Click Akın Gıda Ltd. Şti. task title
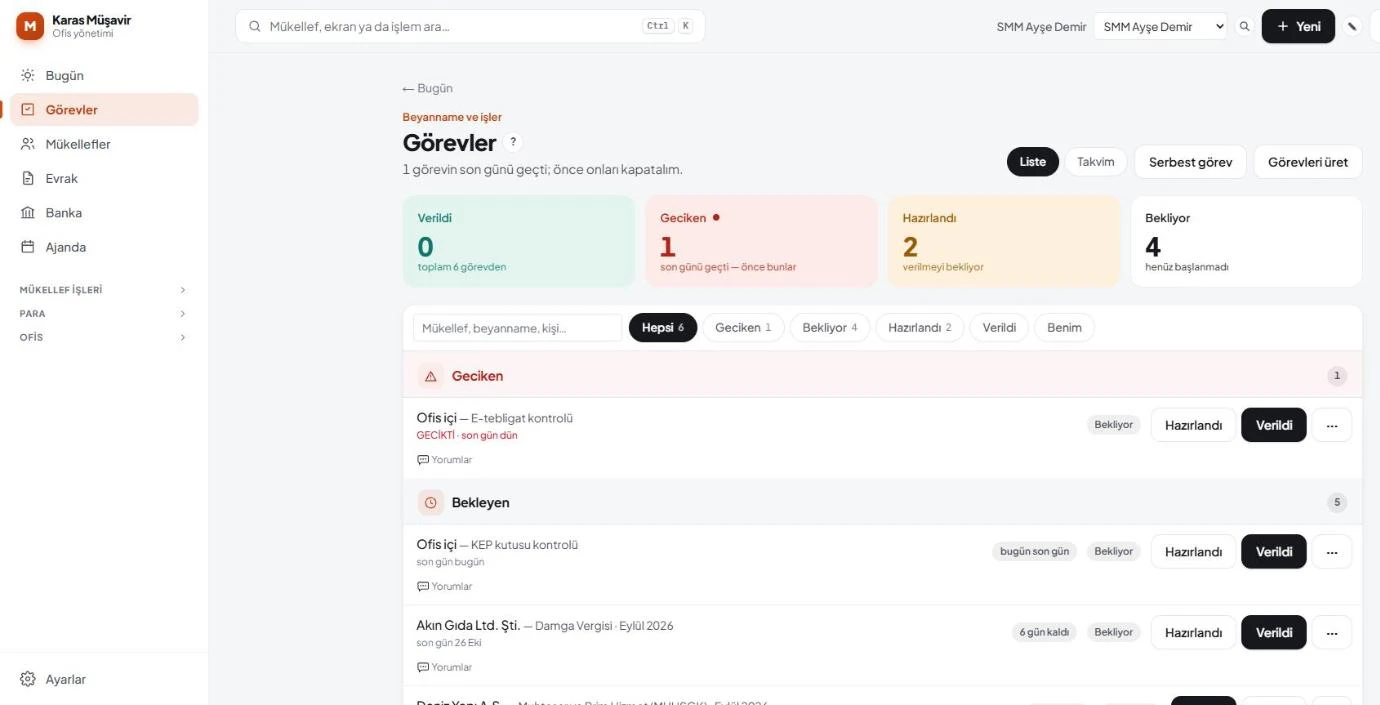 pos(468,626)
